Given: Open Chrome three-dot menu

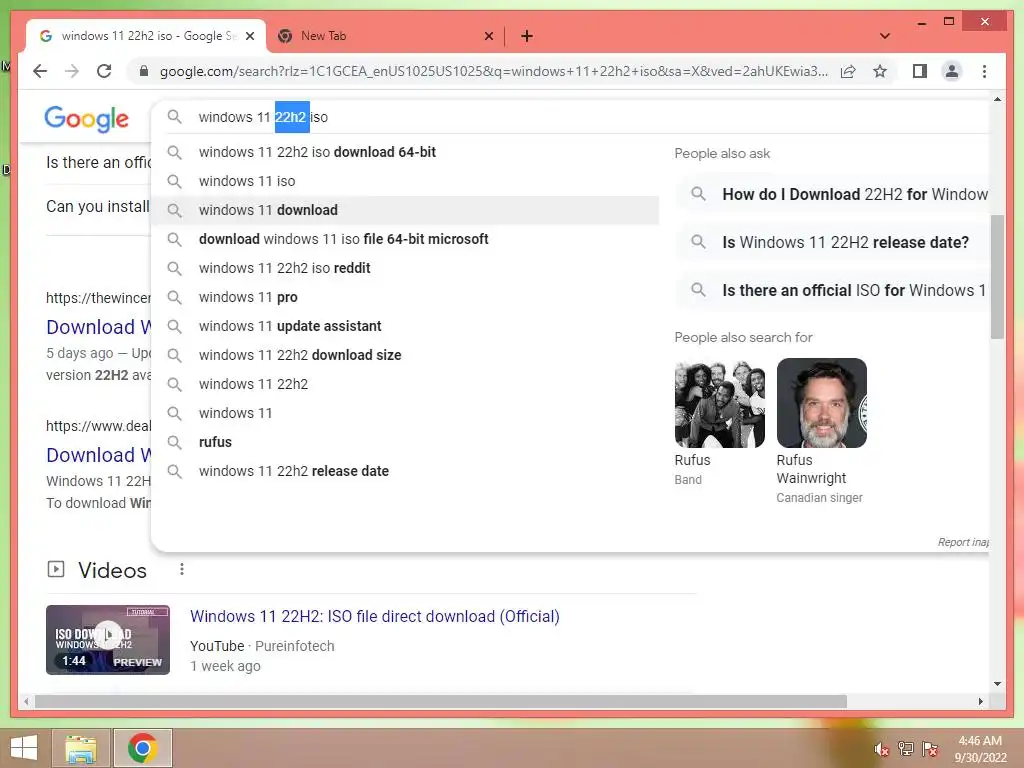Looking at the screenshot, I should point(984,71).
